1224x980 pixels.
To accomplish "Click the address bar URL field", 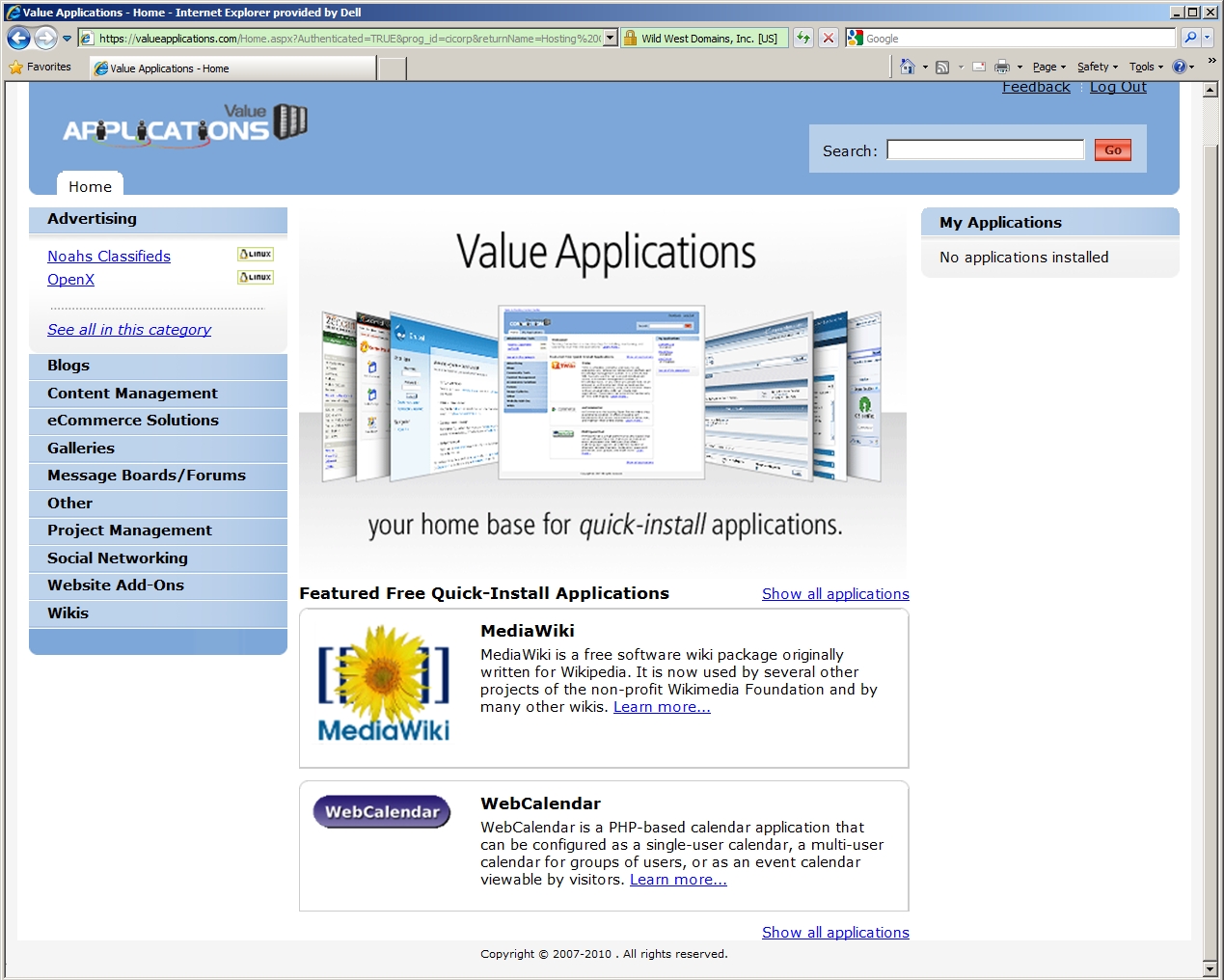I will tap(340, 39).
